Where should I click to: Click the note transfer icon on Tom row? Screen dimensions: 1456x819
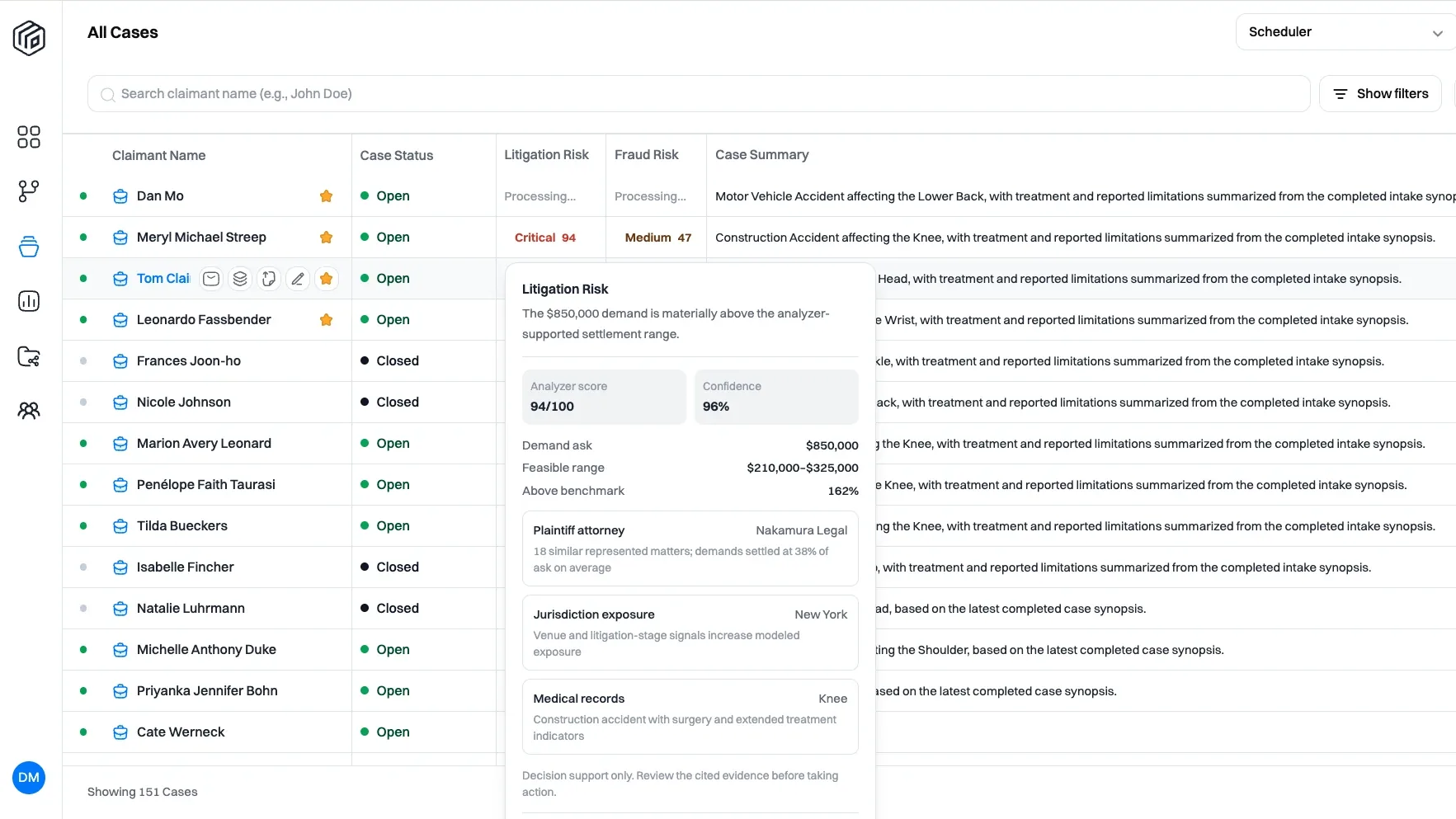tap(269, 279)
